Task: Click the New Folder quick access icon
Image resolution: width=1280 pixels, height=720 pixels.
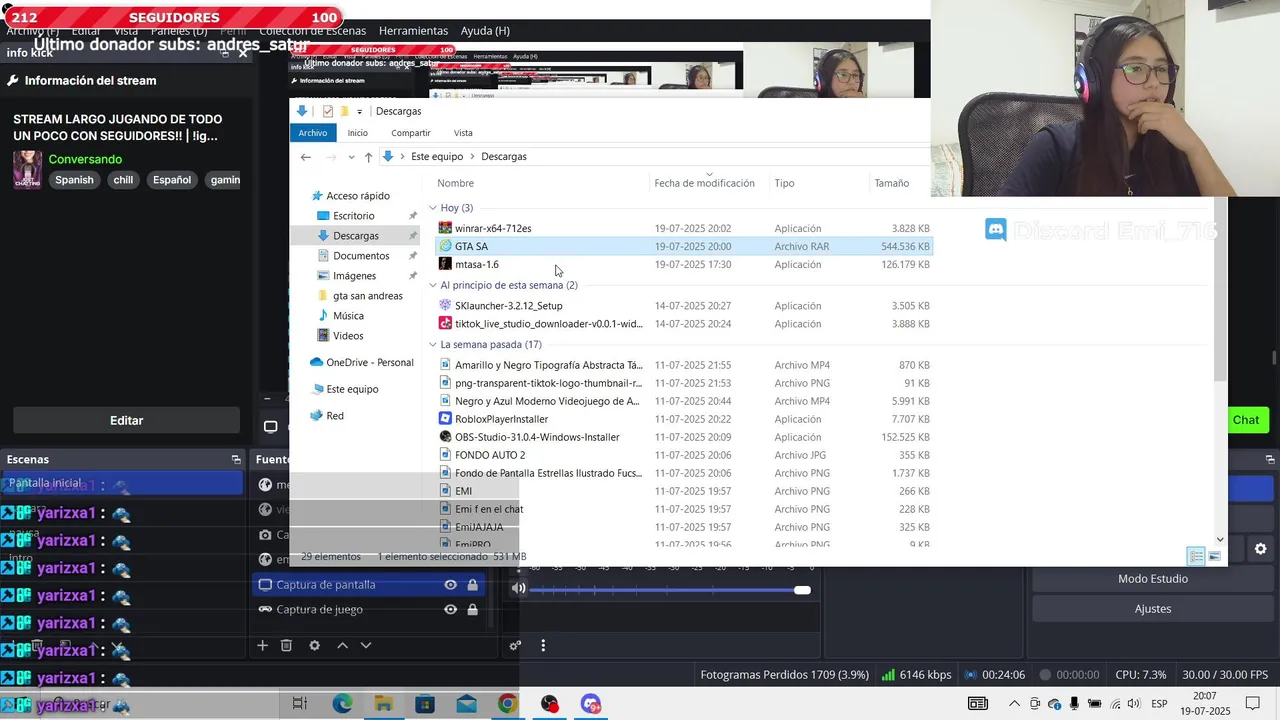Action: (344, 111)
